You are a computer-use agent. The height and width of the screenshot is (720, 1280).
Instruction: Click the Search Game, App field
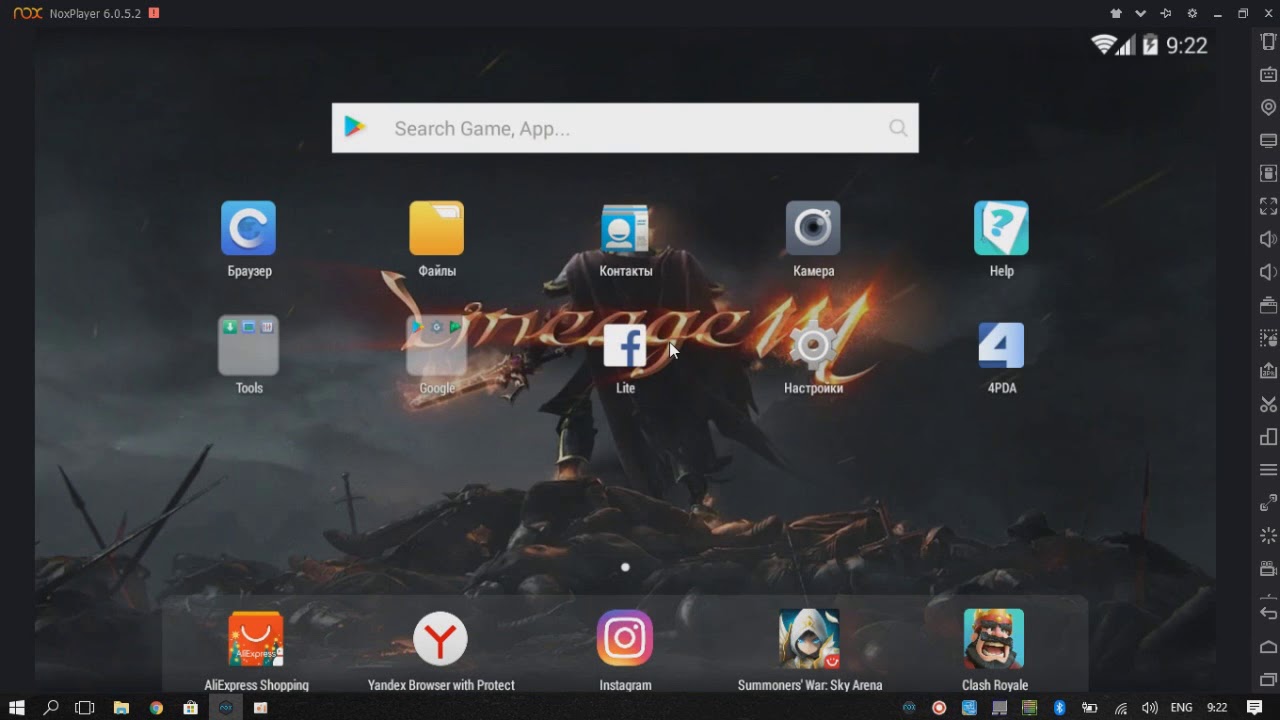(625, 128)
